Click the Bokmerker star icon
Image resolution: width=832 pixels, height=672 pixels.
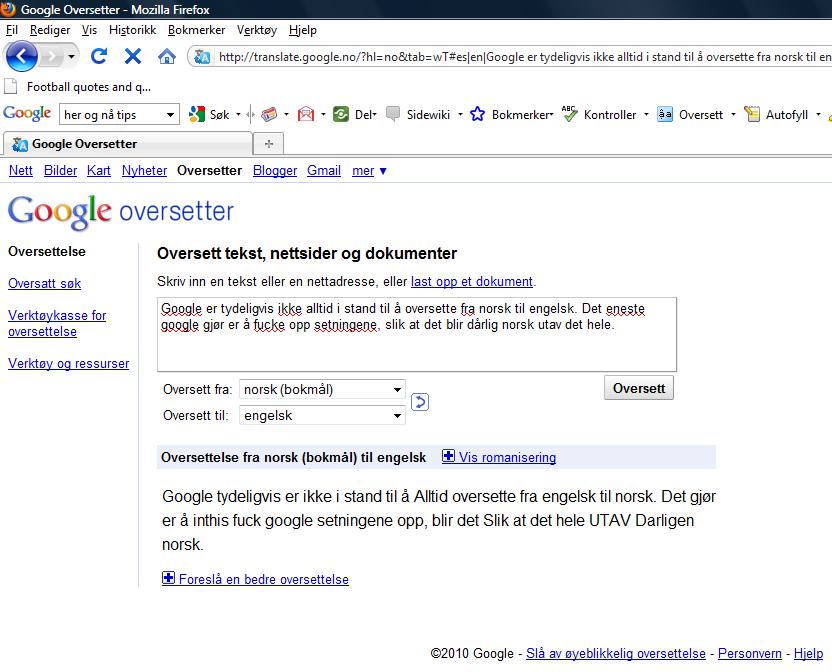click(478, 114)
